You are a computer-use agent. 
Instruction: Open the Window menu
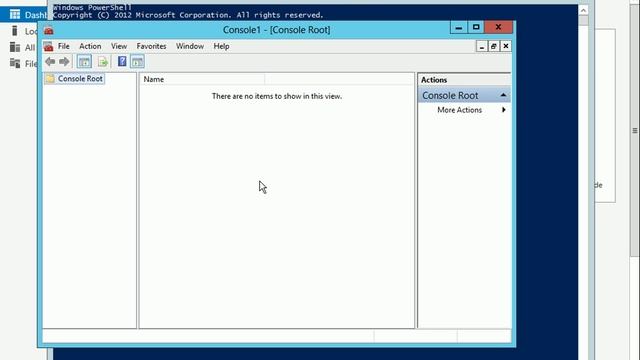[190, 46]
